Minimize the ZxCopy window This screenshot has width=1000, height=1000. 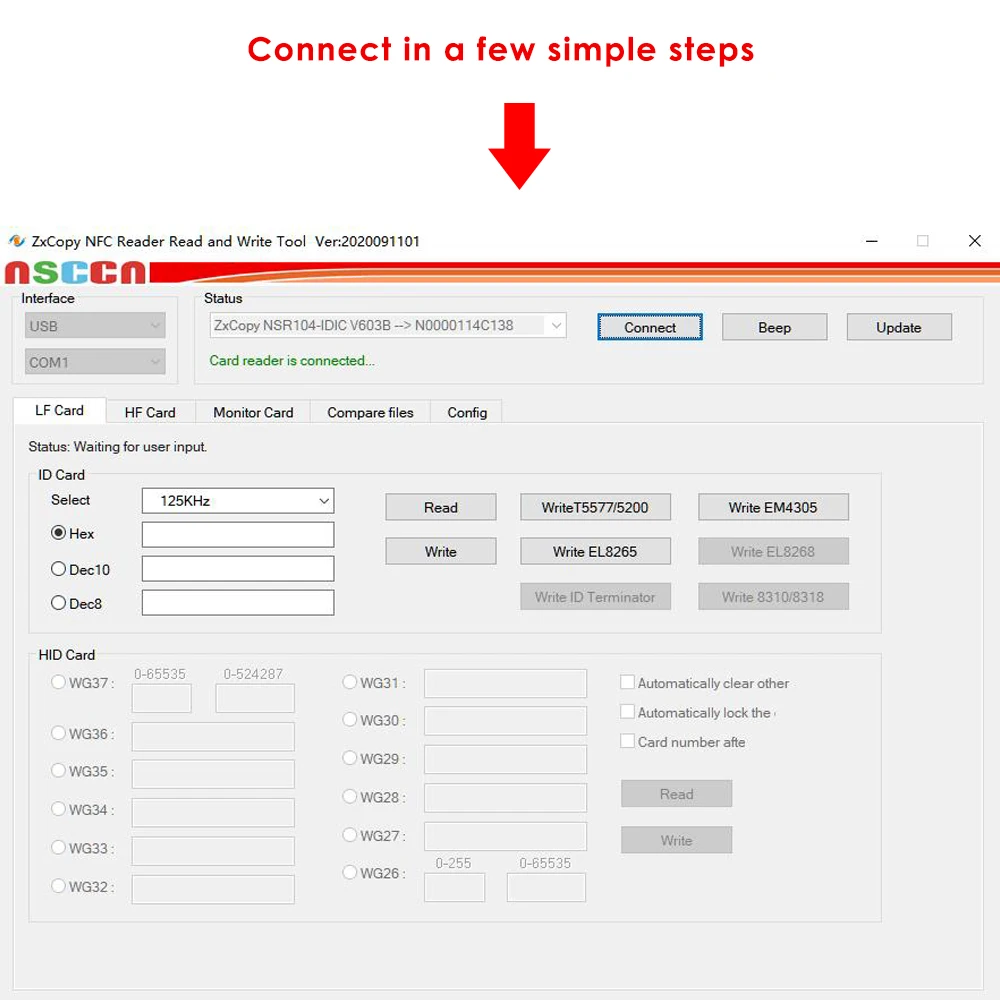pyautogui.click(x=872, y=241)
